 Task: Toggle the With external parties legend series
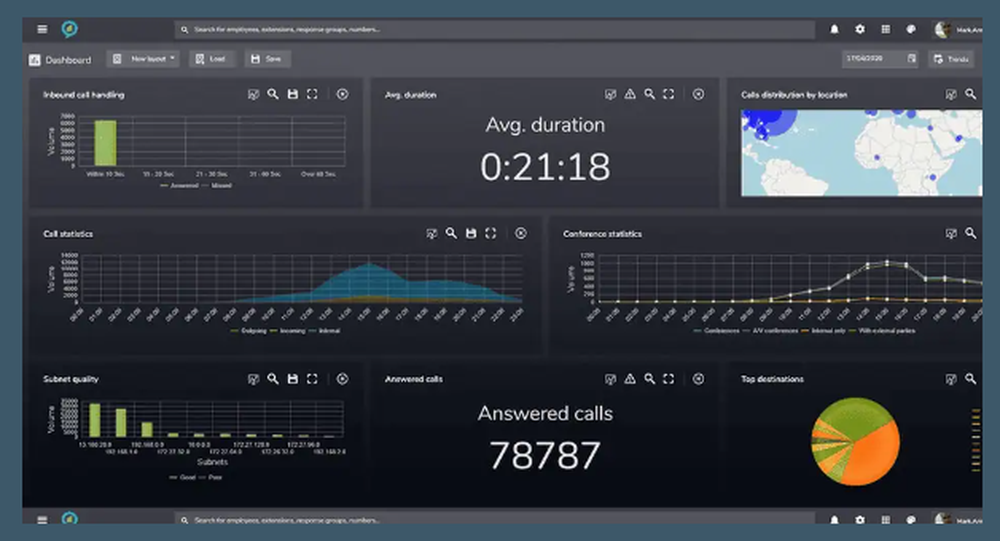pyautogui.click(x=882, y=330)
